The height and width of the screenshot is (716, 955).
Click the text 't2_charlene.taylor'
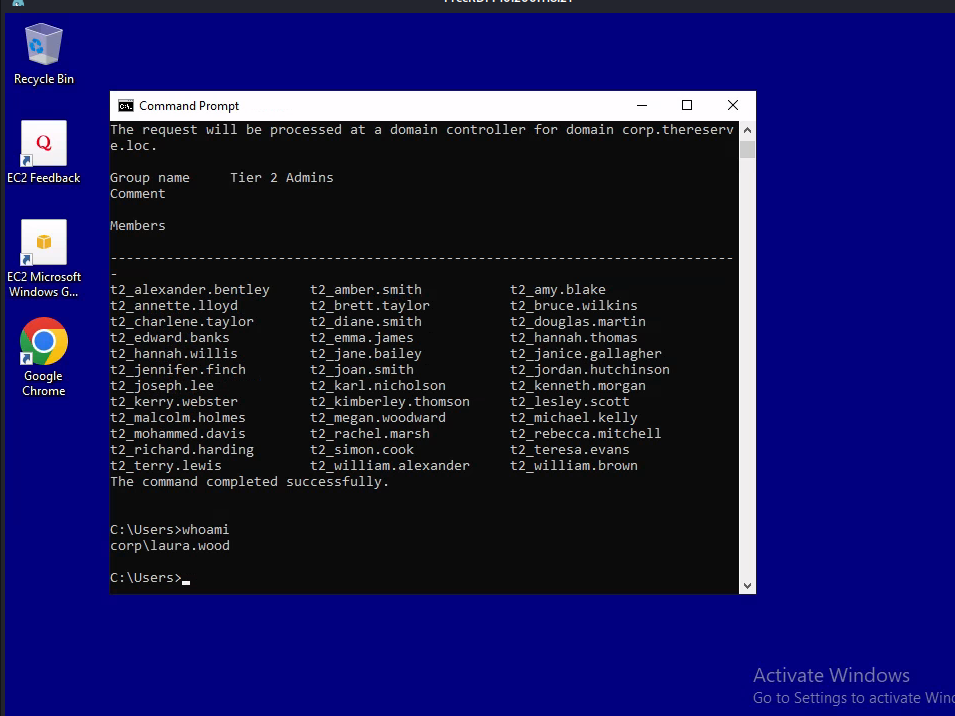(x=182, y=321)
